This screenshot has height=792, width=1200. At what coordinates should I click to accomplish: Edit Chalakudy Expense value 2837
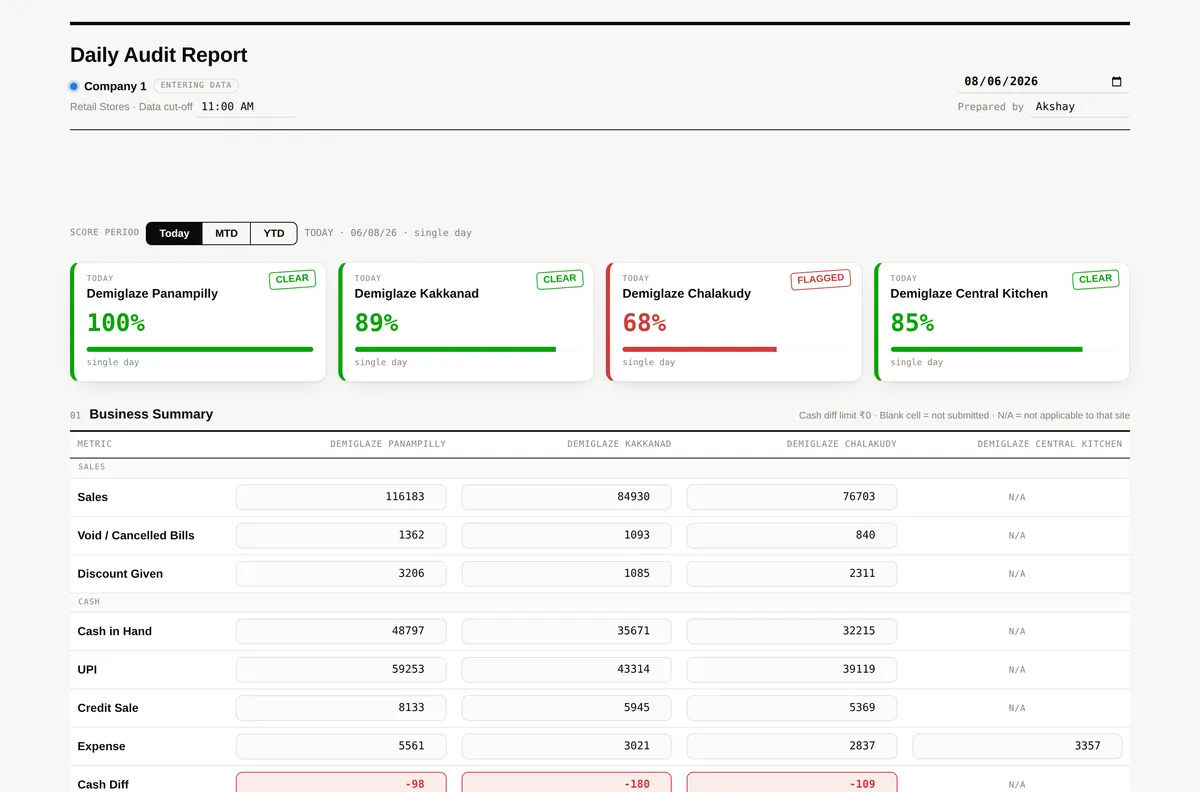792,746
